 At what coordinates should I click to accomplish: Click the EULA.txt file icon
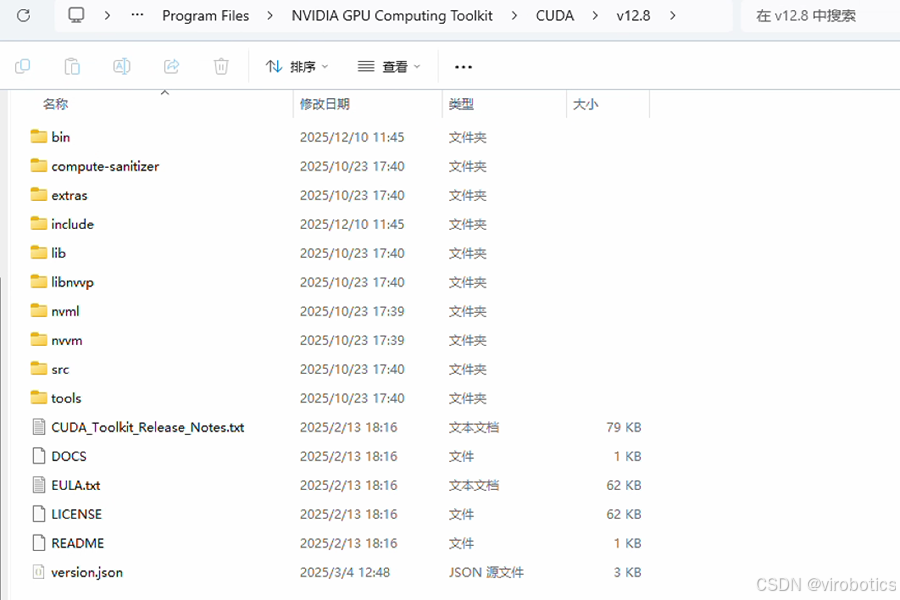(x=38, y=485)
